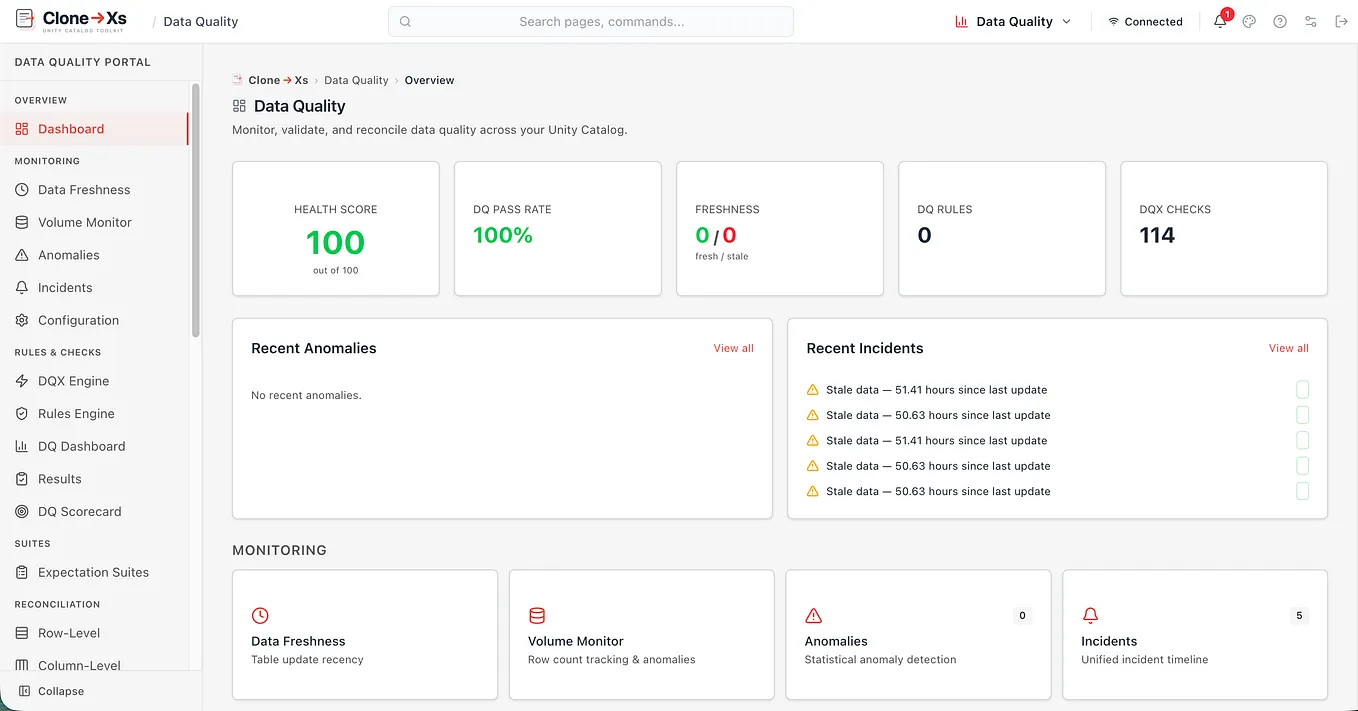Image resolution: width=1358 pixels, height=711 pixels.
Task: Open the Volume Monitor card
Action: tap(642, 635)
